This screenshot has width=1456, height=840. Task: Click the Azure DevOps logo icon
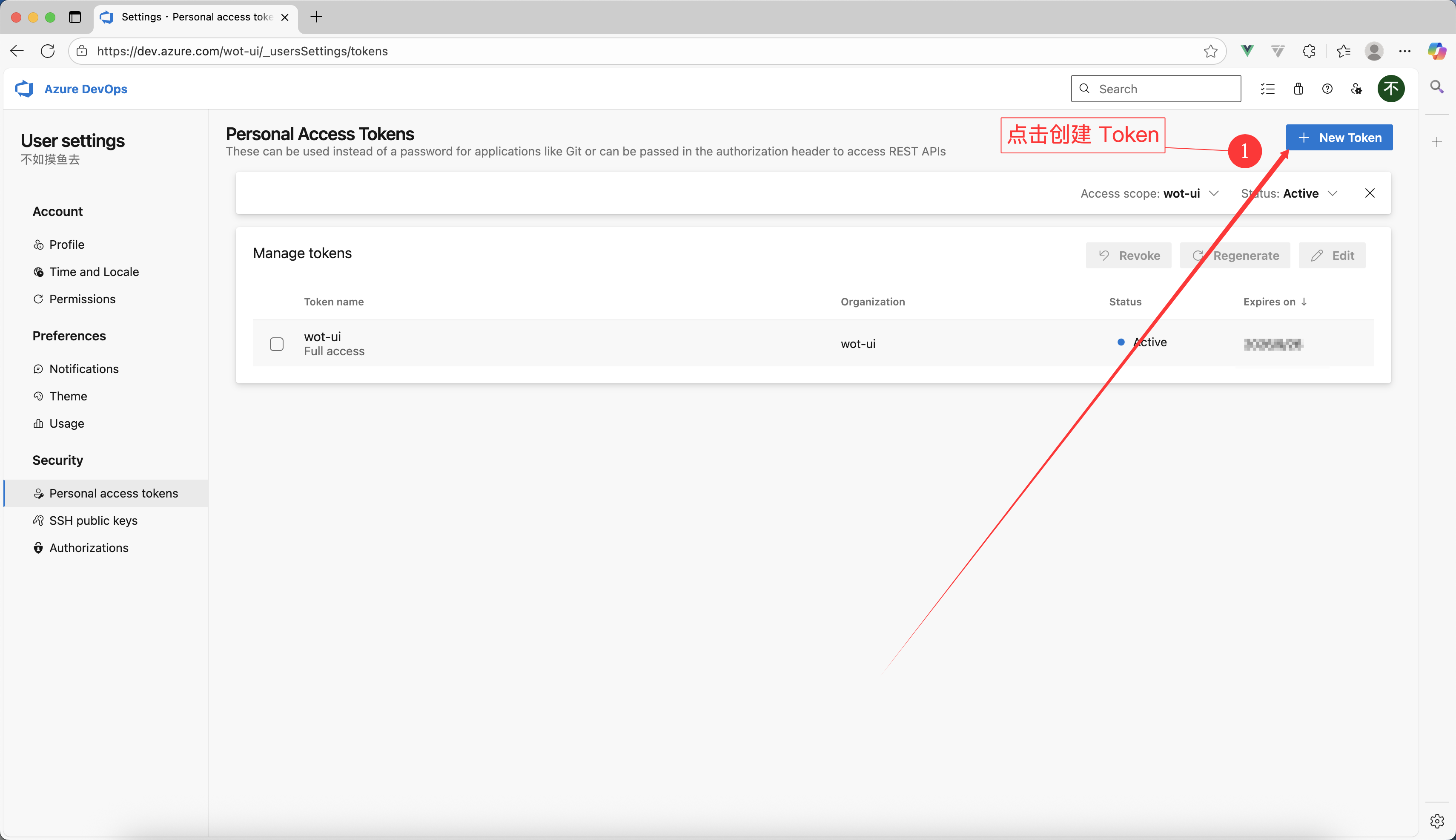(24, 89)
